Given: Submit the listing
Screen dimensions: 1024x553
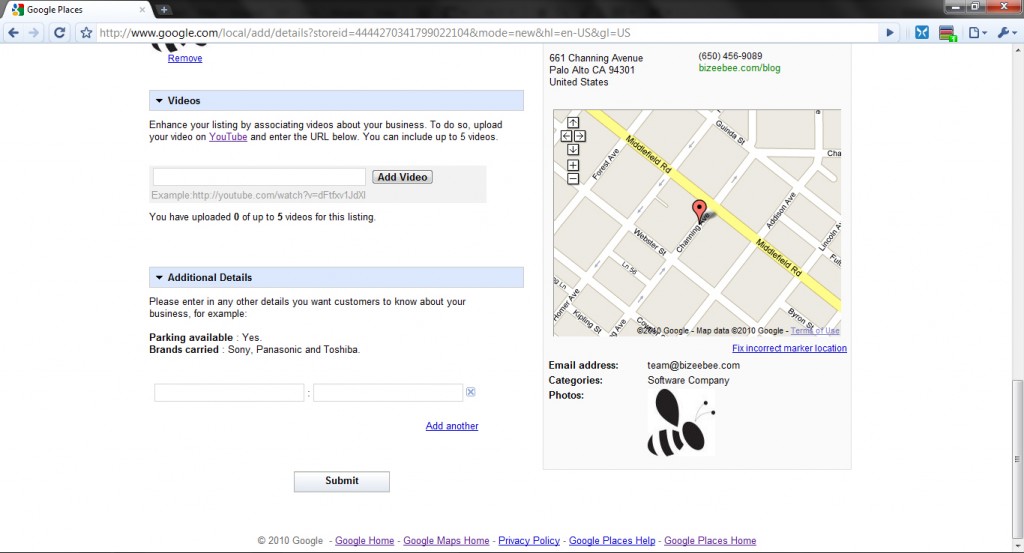Looking at the screenshot, I should click(342, 481).
